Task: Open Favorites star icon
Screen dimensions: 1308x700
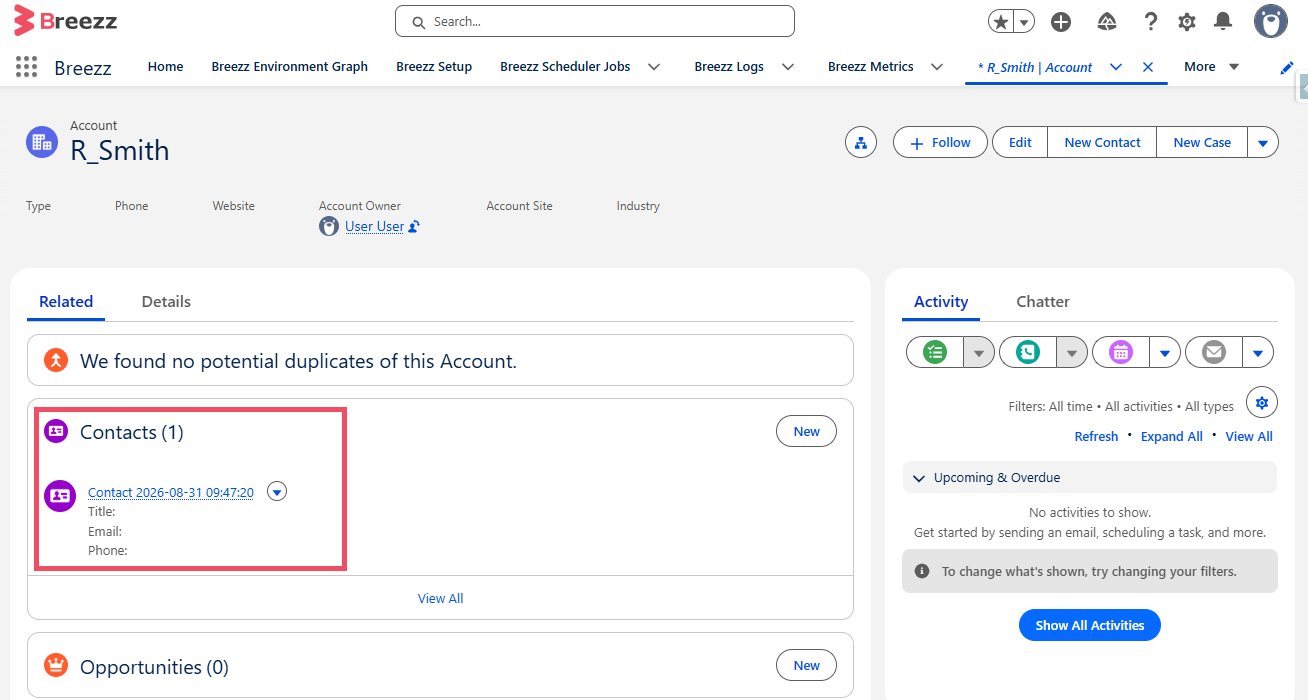Action: click(x=1001, y=22)
